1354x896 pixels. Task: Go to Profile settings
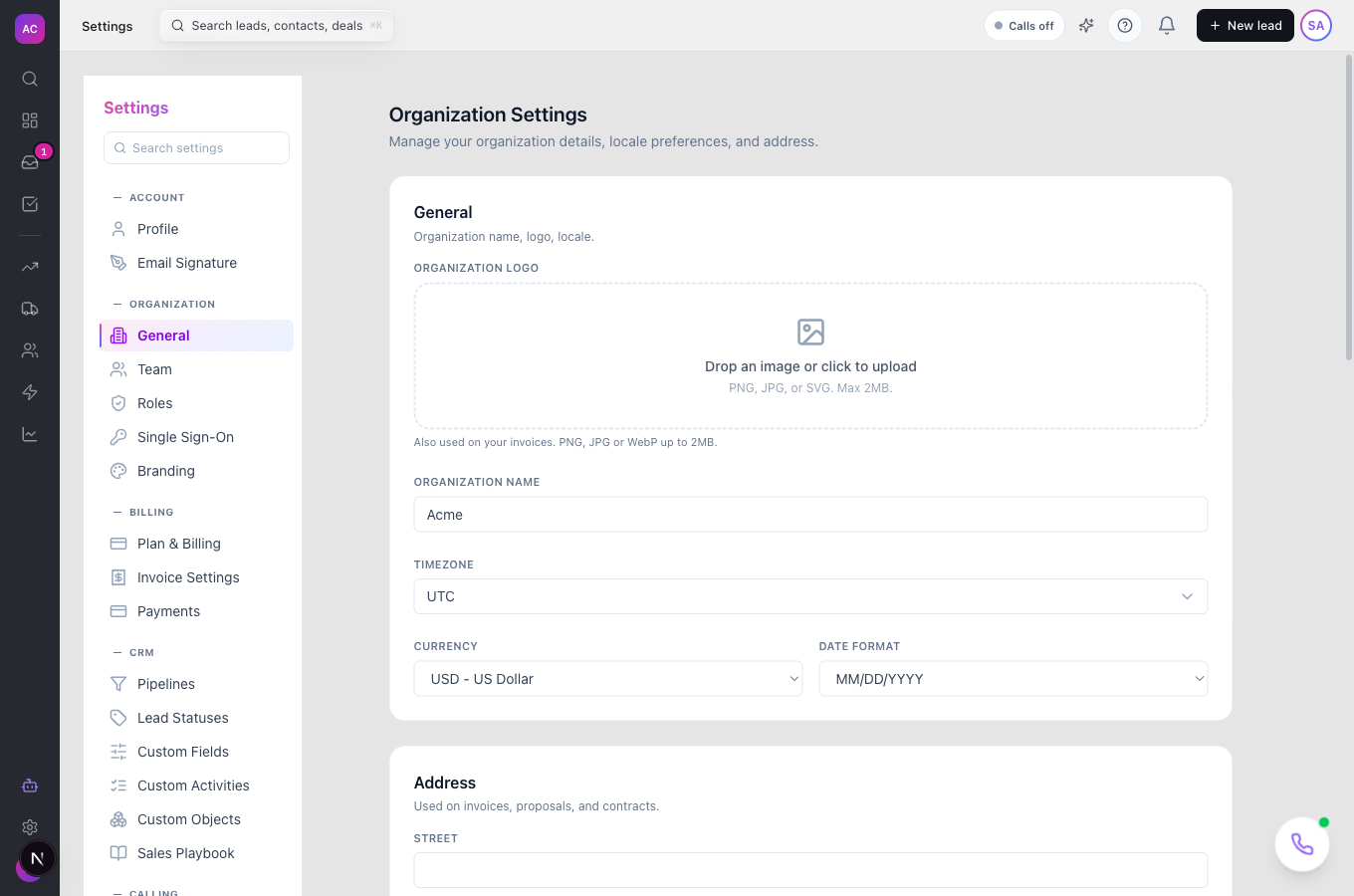tap(196, 229)
